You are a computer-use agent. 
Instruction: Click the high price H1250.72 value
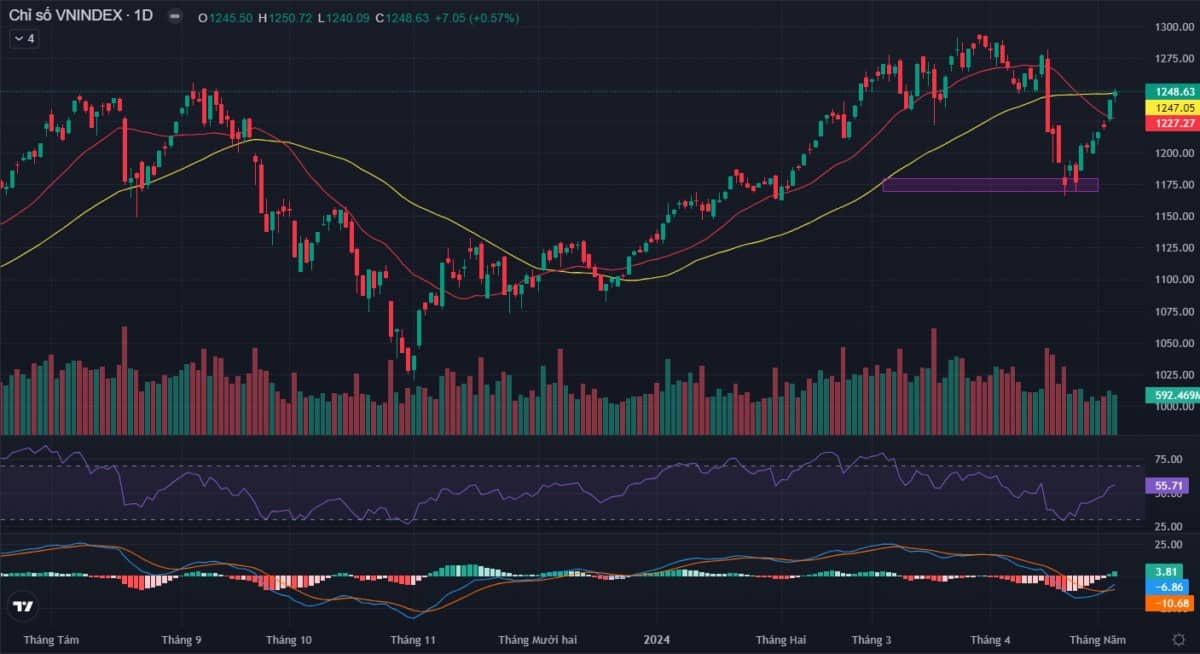point(286,18)
